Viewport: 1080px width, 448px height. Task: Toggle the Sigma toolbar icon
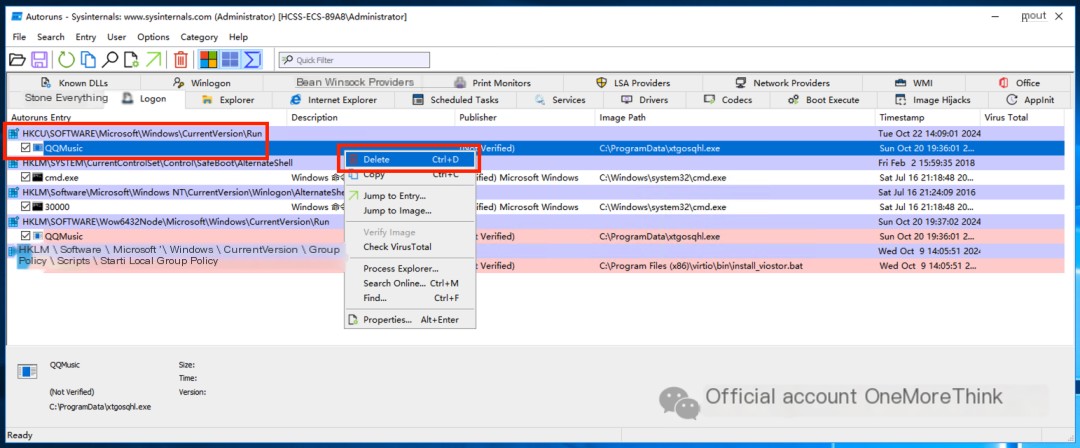[251, 60]
